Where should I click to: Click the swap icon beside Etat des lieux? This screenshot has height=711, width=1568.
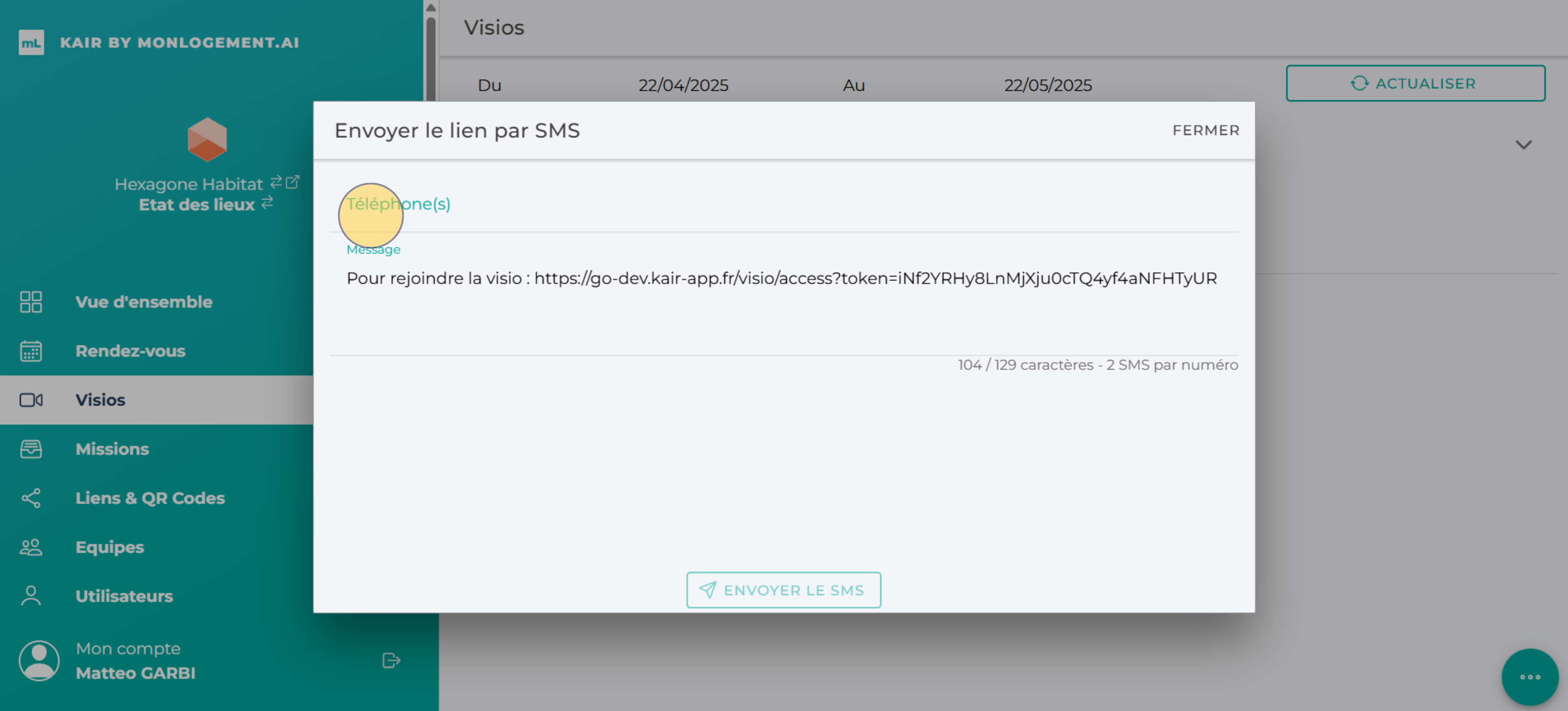[267, 203]
